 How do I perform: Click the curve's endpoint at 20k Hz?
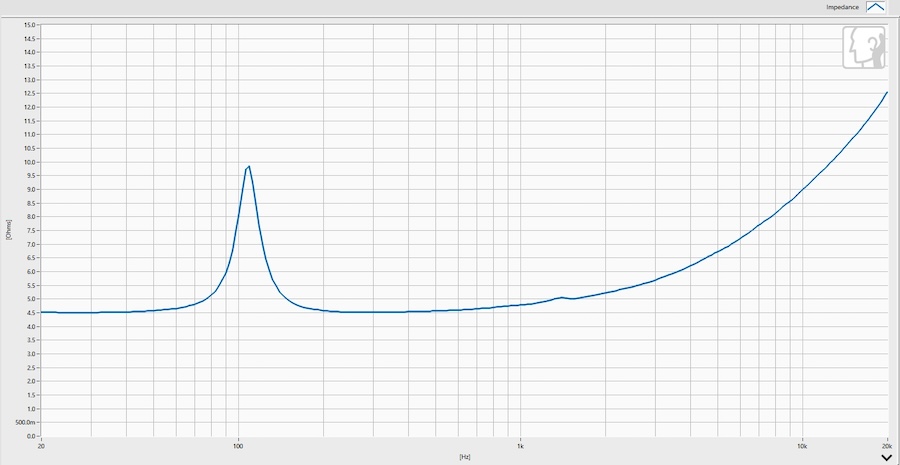coord(887,92)
